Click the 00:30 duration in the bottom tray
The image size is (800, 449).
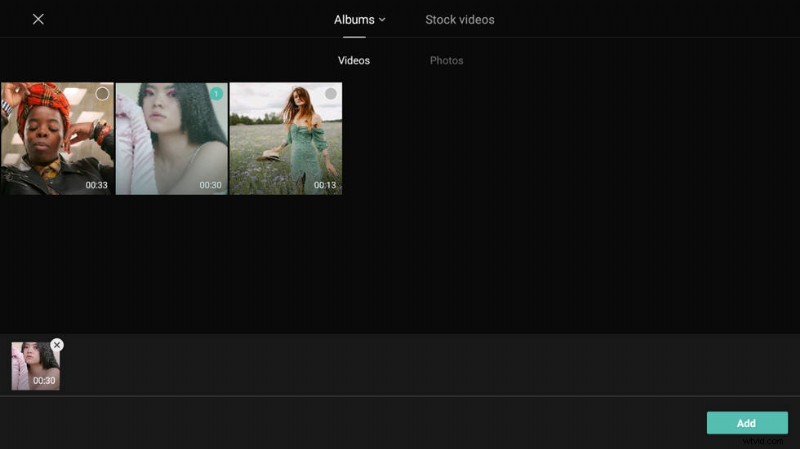tap(44, 381)
